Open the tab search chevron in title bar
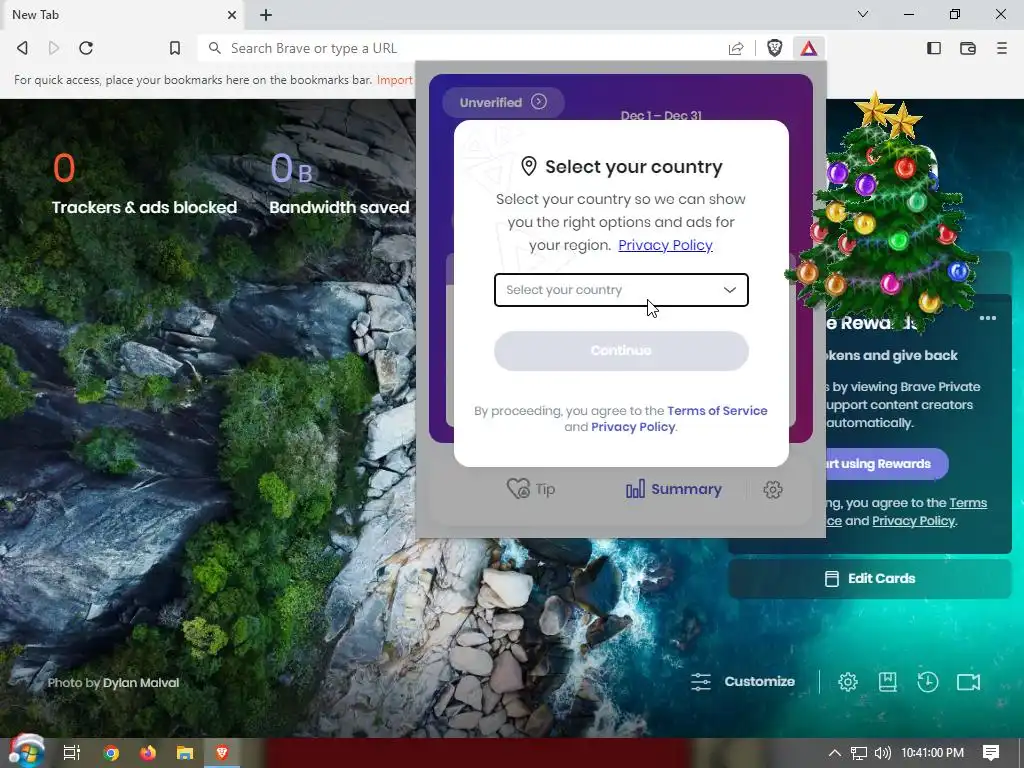1024x768 pixels. tap(863, 14)
